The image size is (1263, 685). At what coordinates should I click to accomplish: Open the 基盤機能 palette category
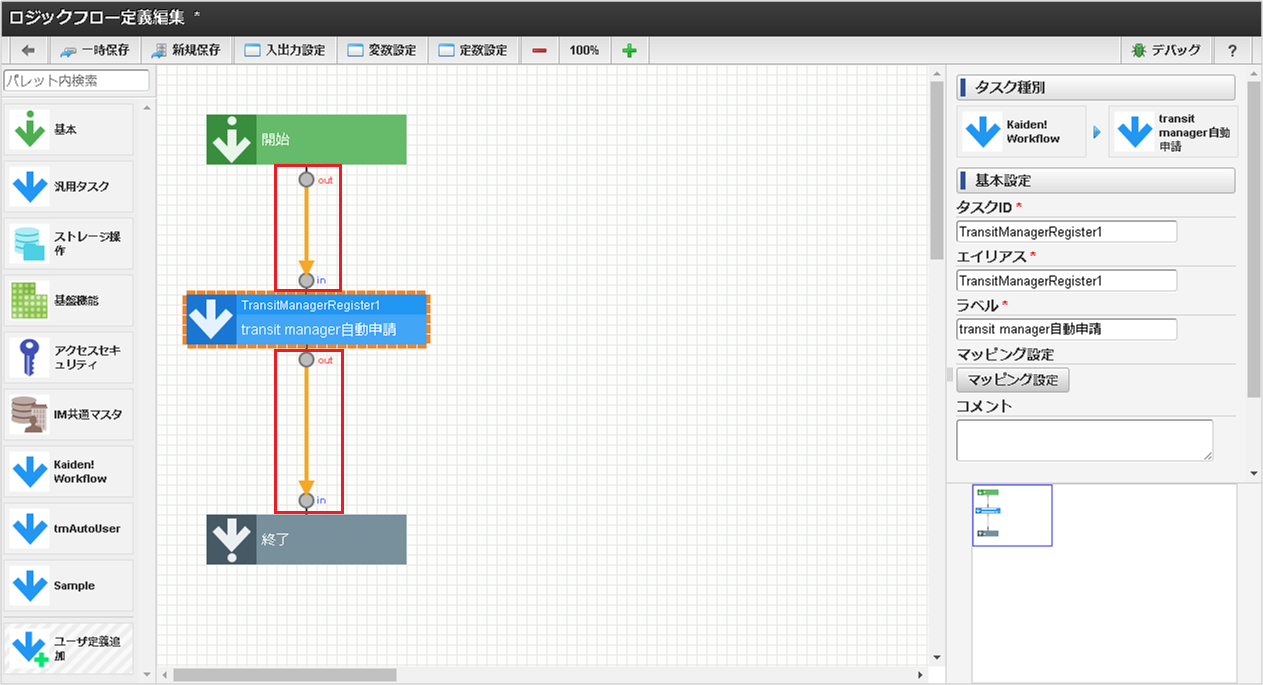[x=70, y=299]
